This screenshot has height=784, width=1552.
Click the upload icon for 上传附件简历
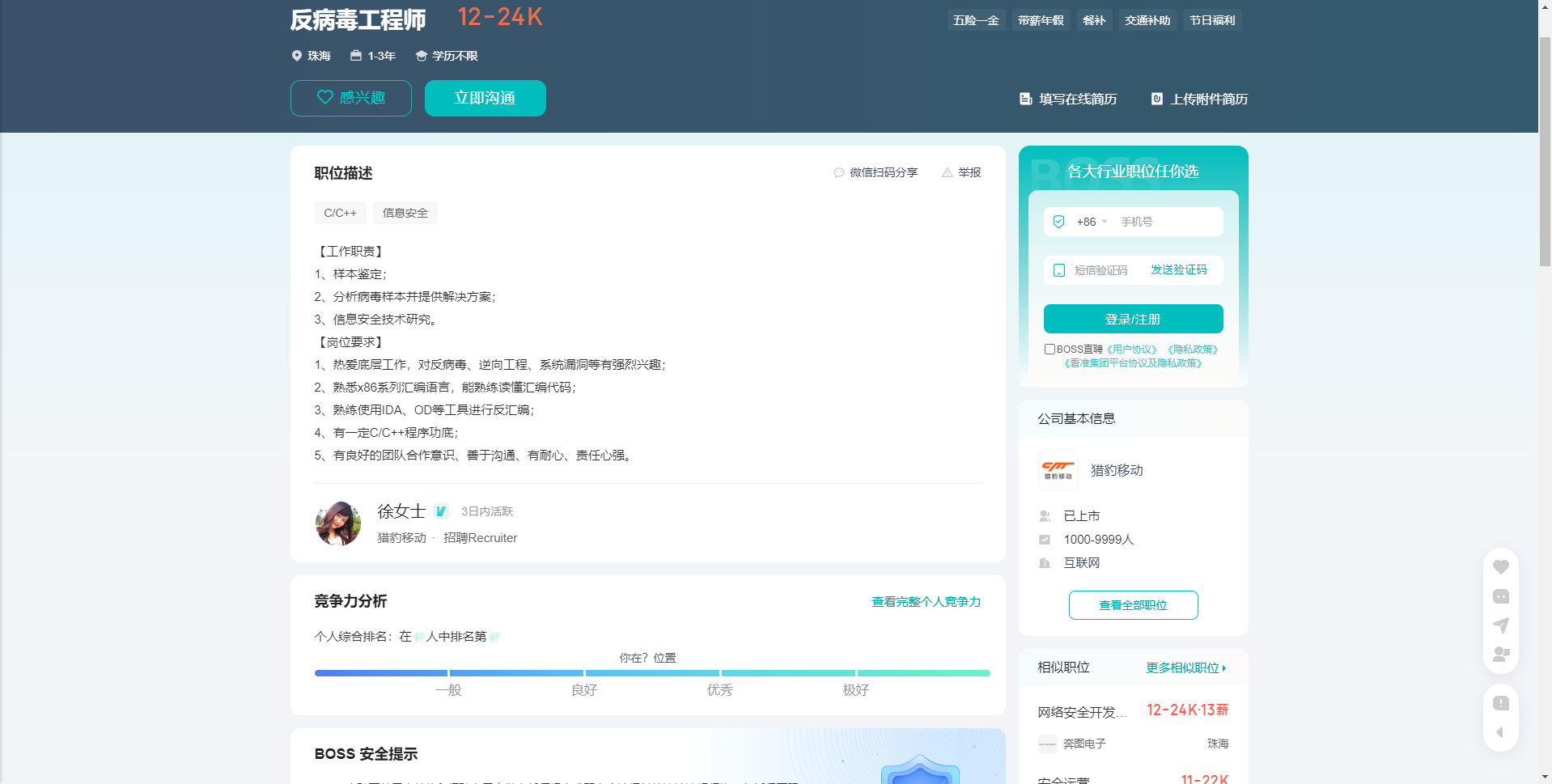pyautogui.click(x=1157, y=99)
